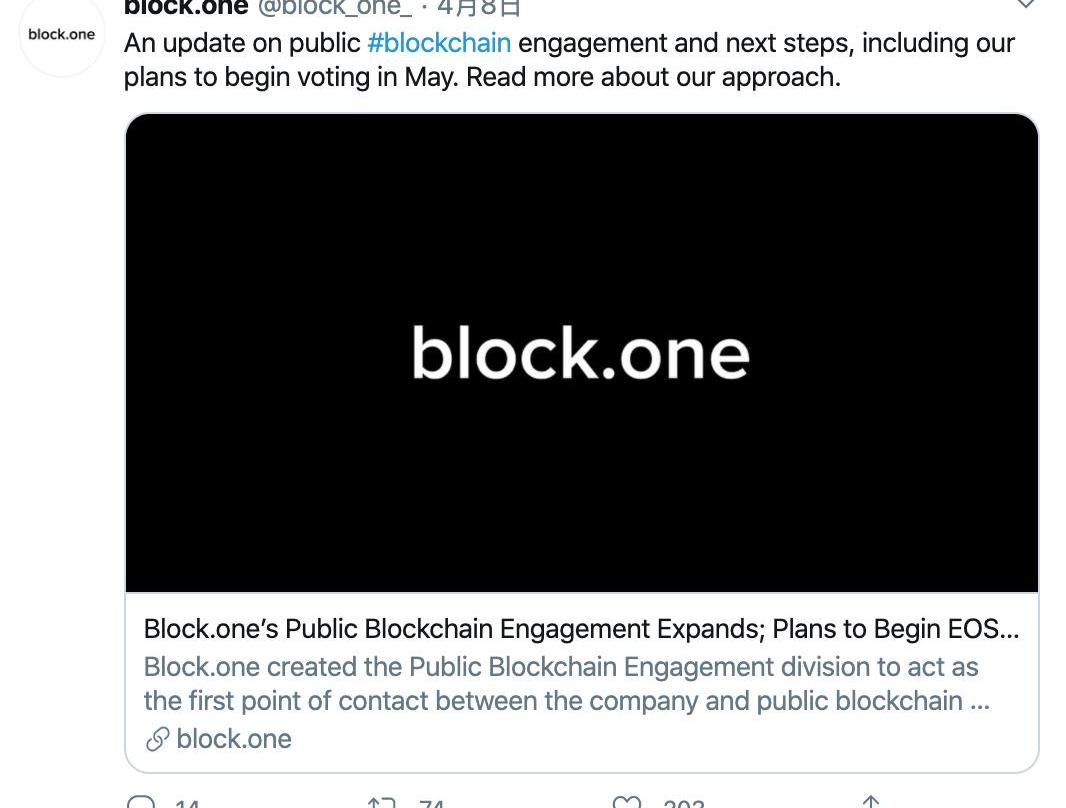Click the link chain icon beside block.one
The width and height of the screenshot is (1066, 808).
click(x=157, y=740)
